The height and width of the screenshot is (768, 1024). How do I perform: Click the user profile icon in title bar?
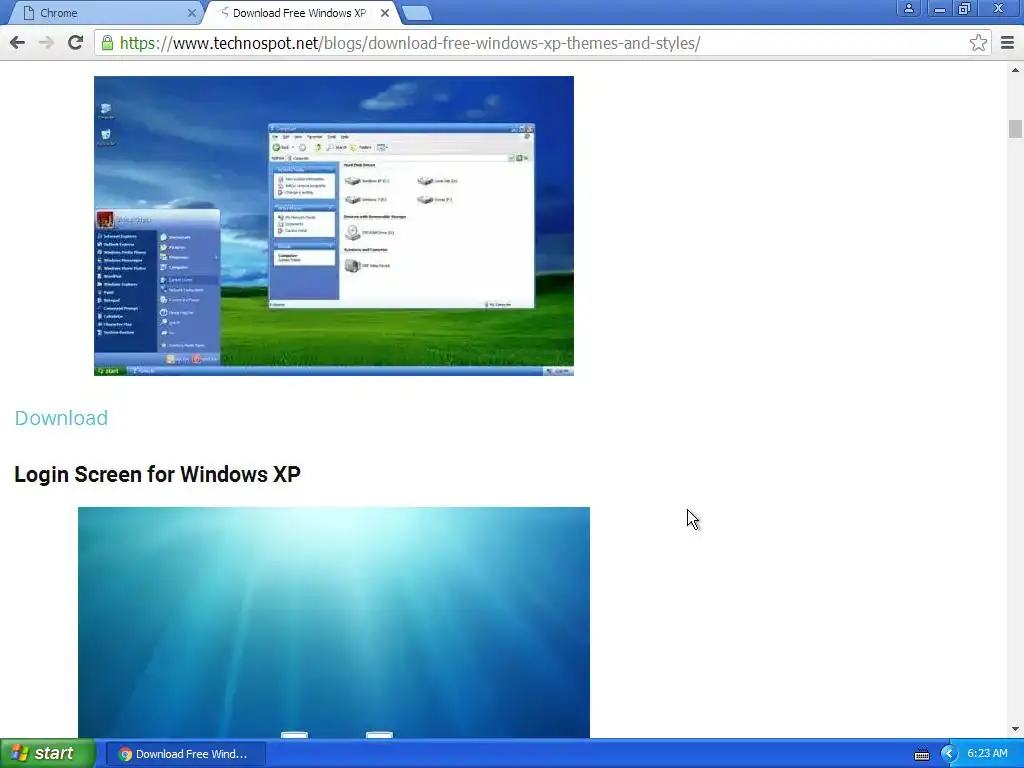(908, 8)
